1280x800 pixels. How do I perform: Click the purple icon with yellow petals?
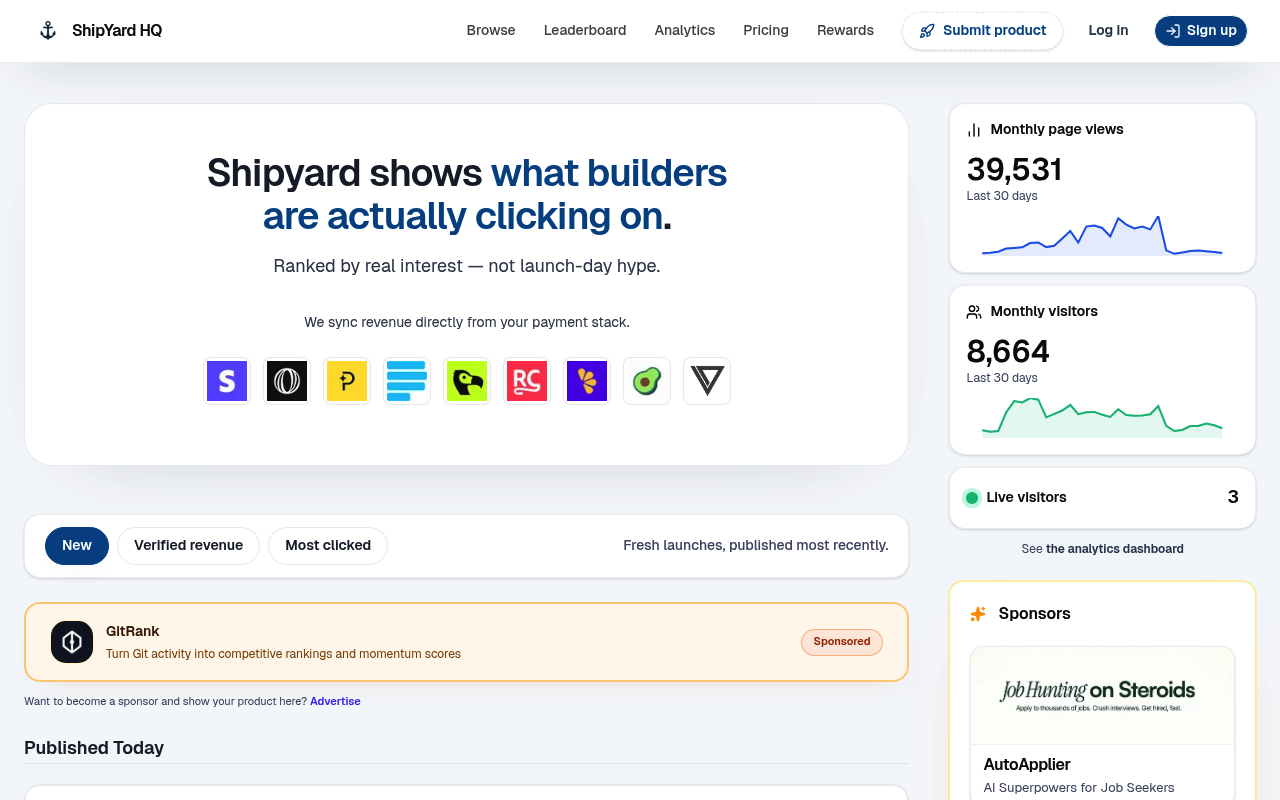[587, 381]
